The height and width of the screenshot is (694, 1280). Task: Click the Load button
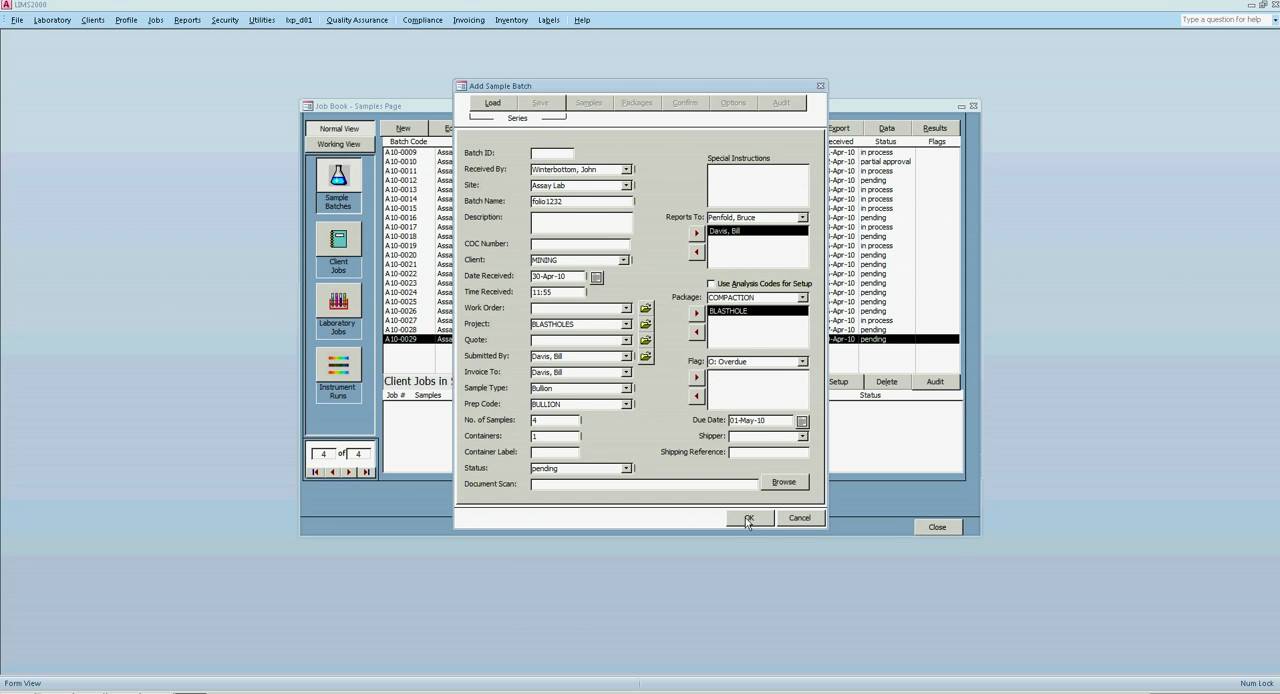coord(493,103)
